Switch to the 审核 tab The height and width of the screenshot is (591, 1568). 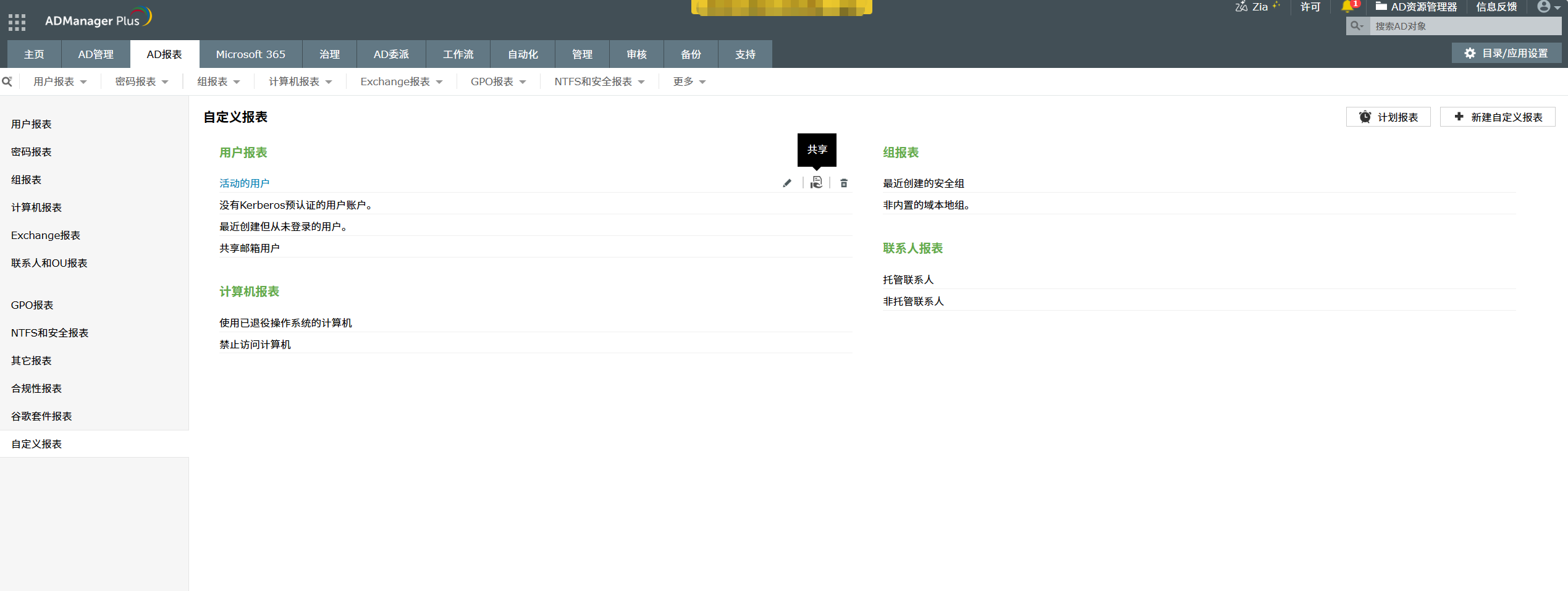636,54
